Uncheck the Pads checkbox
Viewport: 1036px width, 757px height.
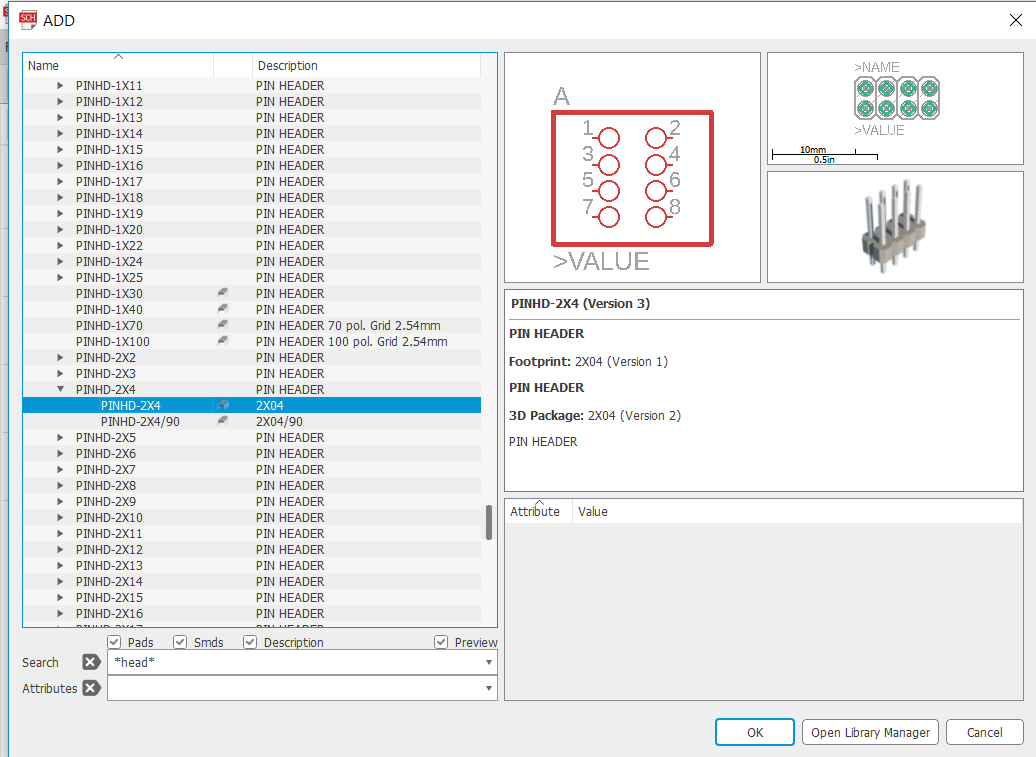pos(114,642)
